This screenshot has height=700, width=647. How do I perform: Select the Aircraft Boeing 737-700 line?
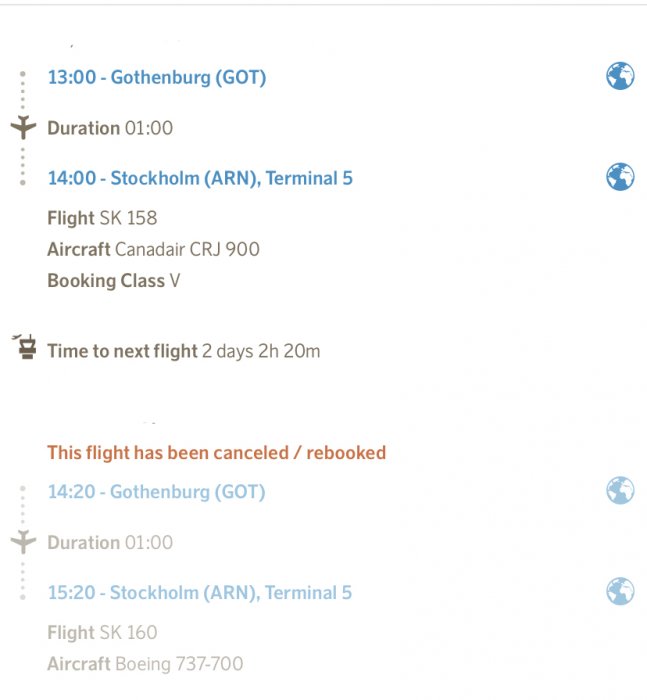point(145,663)
